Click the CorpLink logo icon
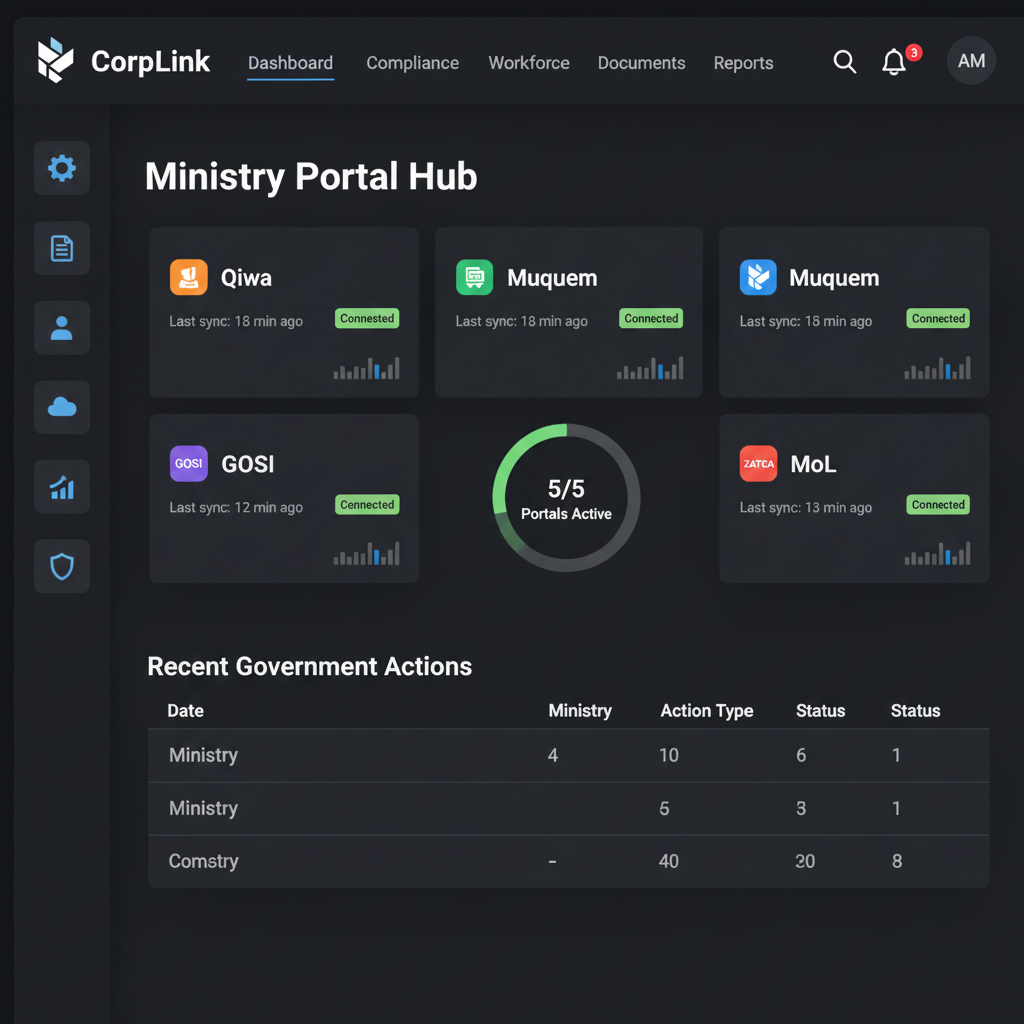Image resolution: width=1024 pixels, height=1024 pixels. (x=55, y=60)
